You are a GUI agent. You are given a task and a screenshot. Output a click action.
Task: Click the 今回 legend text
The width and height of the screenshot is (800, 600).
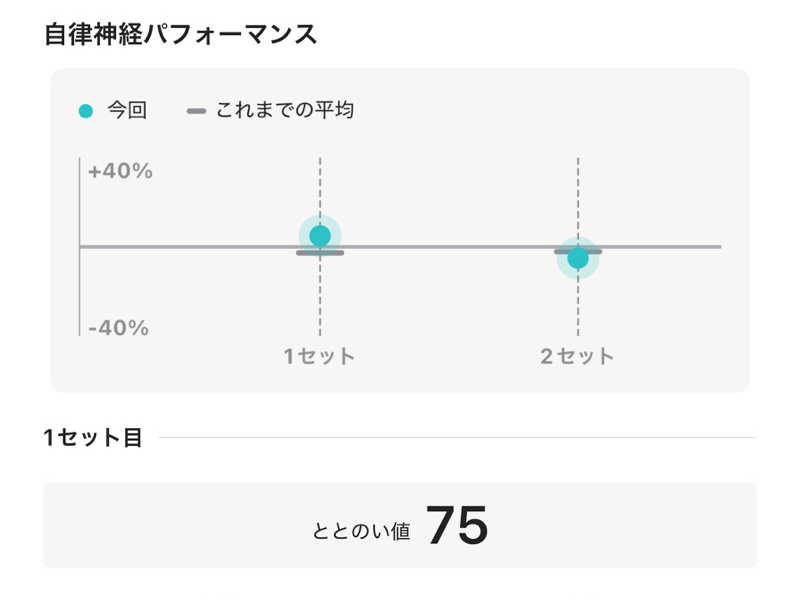point(127,111)
